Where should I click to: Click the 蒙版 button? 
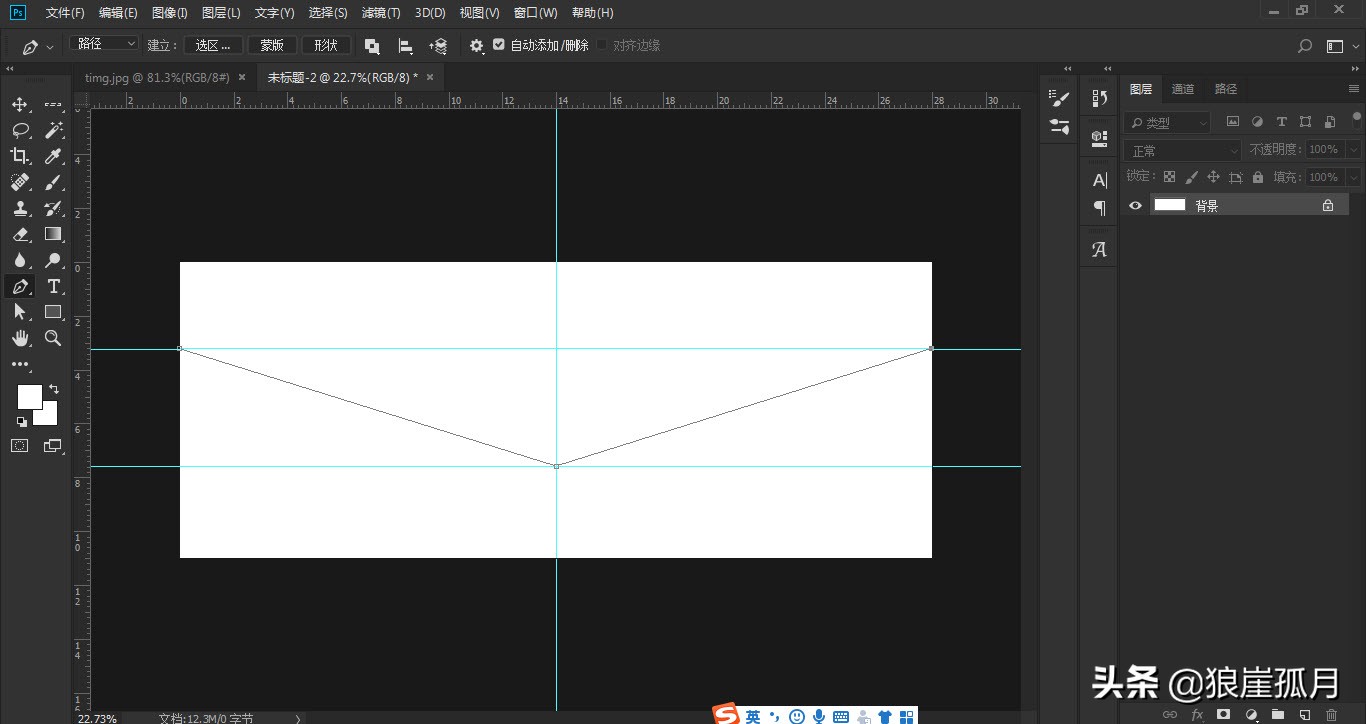click(272, 45)
